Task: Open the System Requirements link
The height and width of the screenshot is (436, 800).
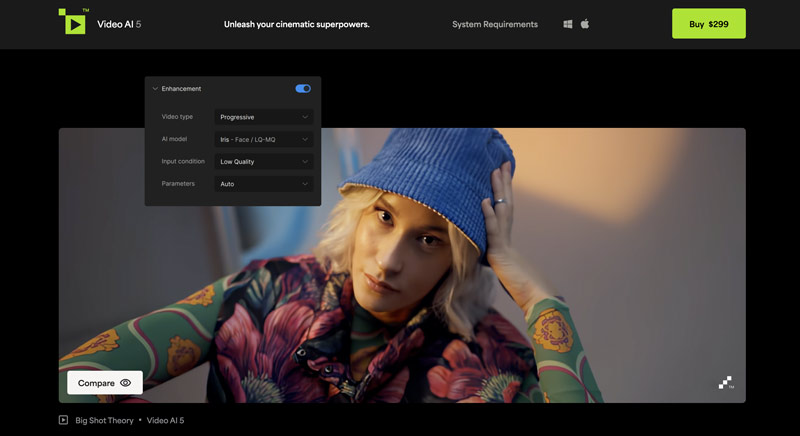Action: (x=494, y=24)
